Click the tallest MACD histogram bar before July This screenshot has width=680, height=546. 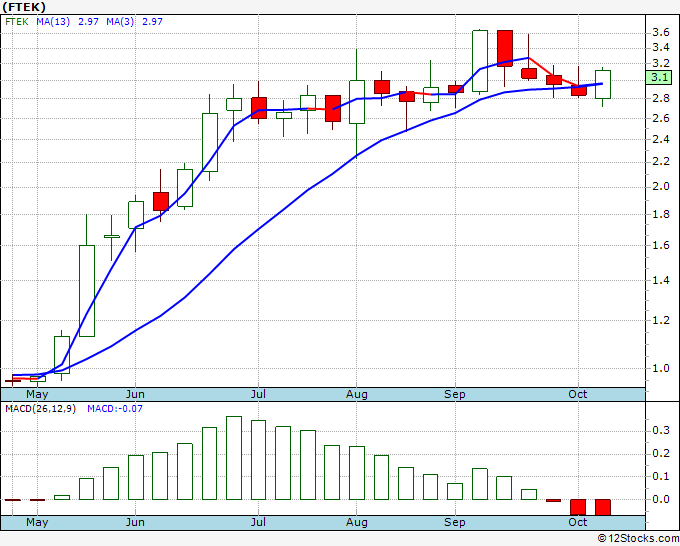(234, 458)
